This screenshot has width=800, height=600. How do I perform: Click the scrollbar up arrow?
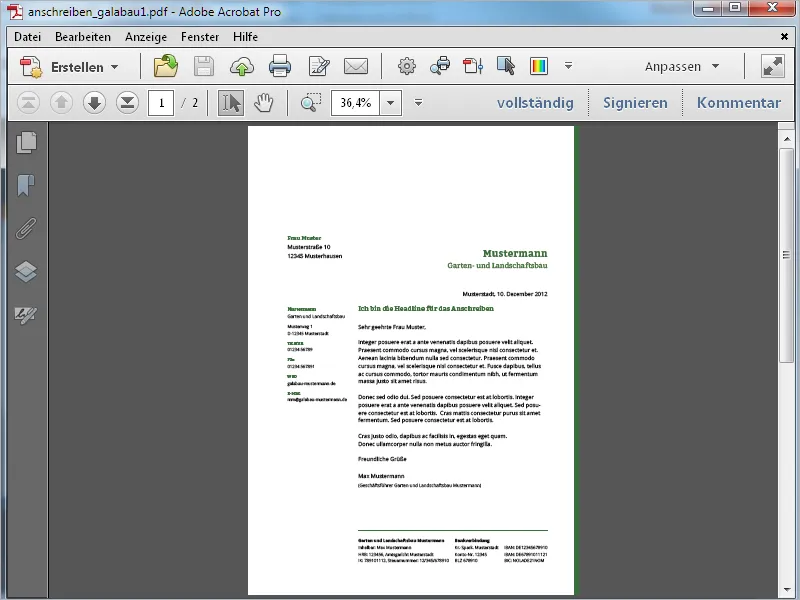point(786,138)
